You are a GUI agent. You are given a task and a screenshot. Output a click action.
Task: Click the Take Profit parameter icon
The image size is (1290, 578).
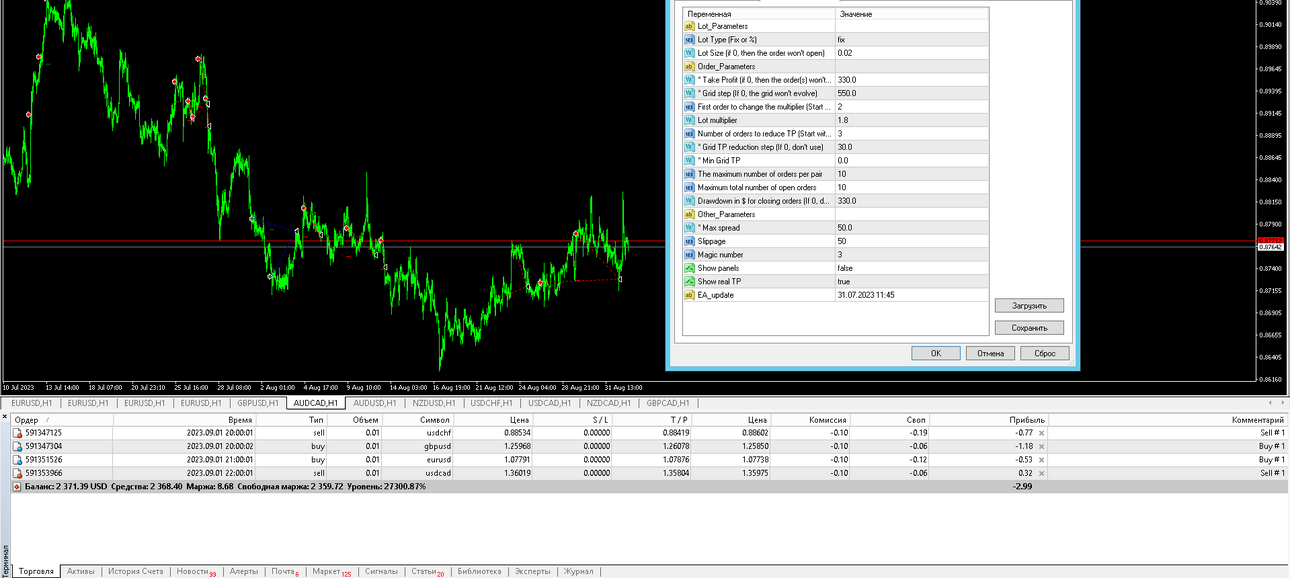tap(689, 80)
